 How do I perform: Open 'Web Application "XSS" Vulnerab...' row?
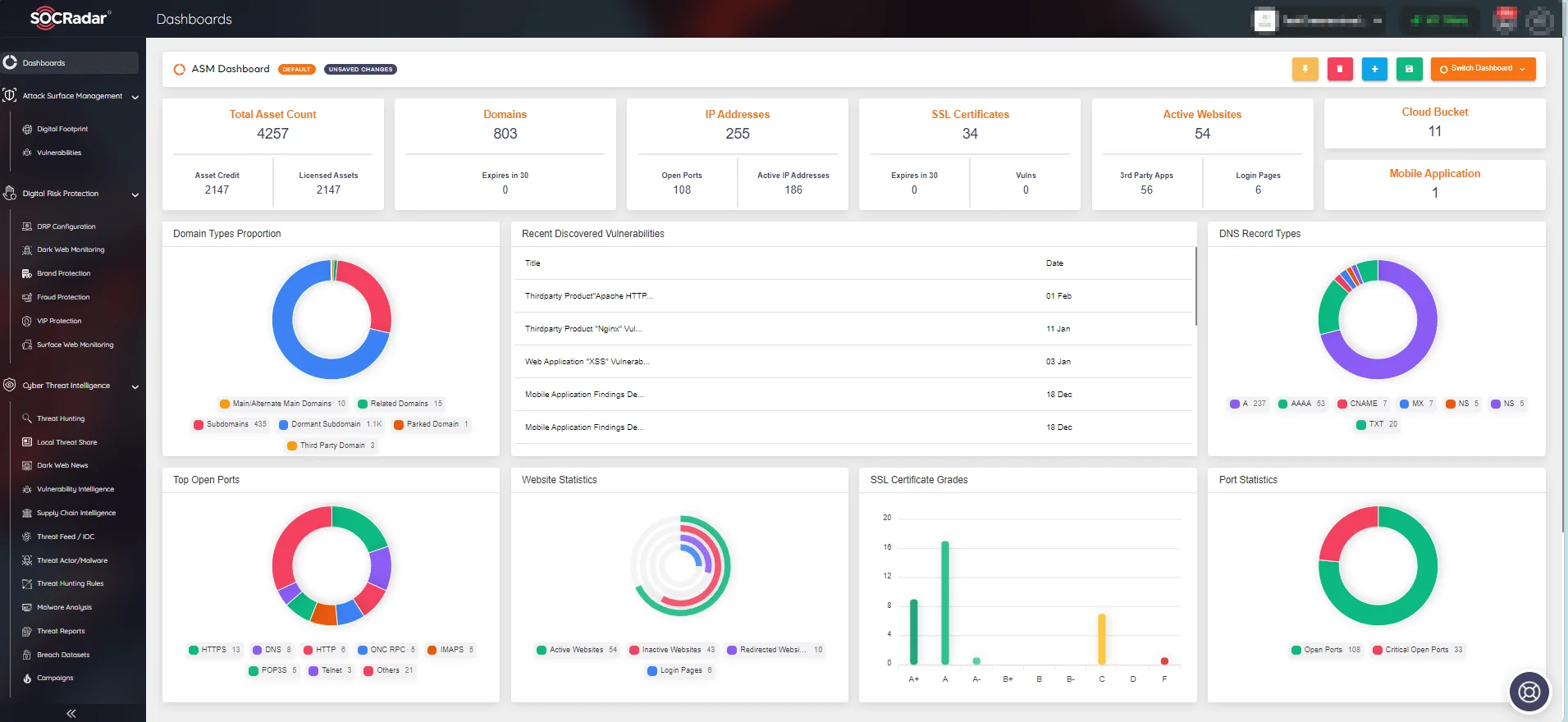click(x=853, y=362)
